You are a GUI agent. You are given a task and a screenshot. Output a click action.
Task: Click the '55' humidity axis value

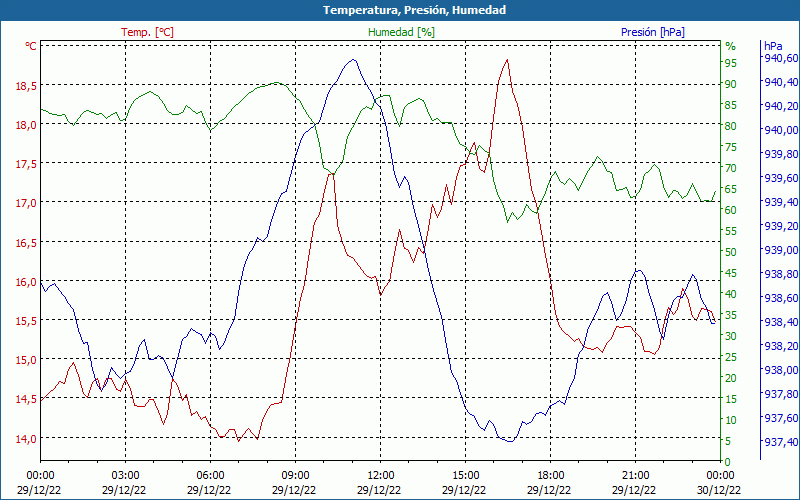(x=731, y=231)
